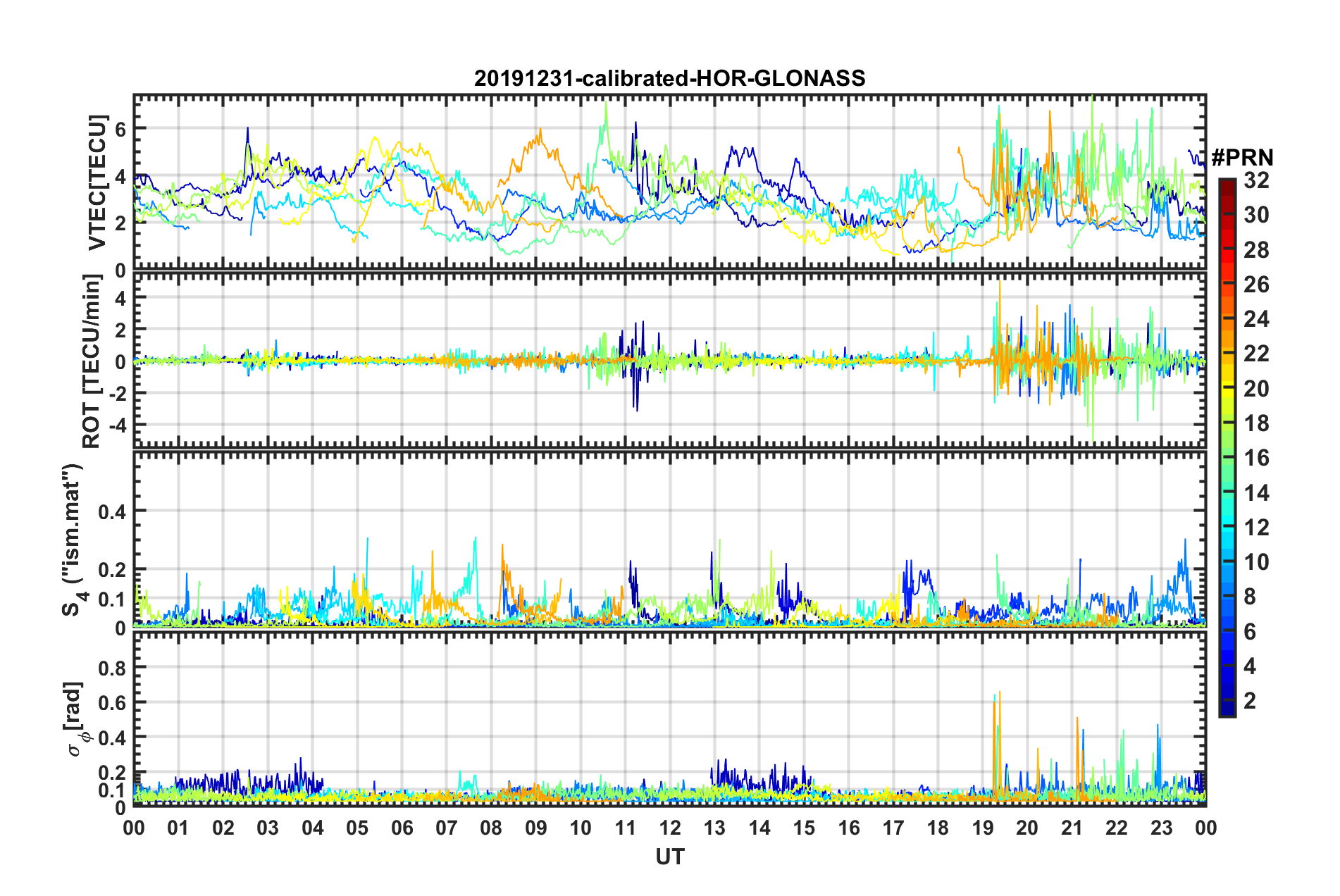Click the 2 tick on VTEC axis
The image size is (1340, 896).
tap(120, 223)
